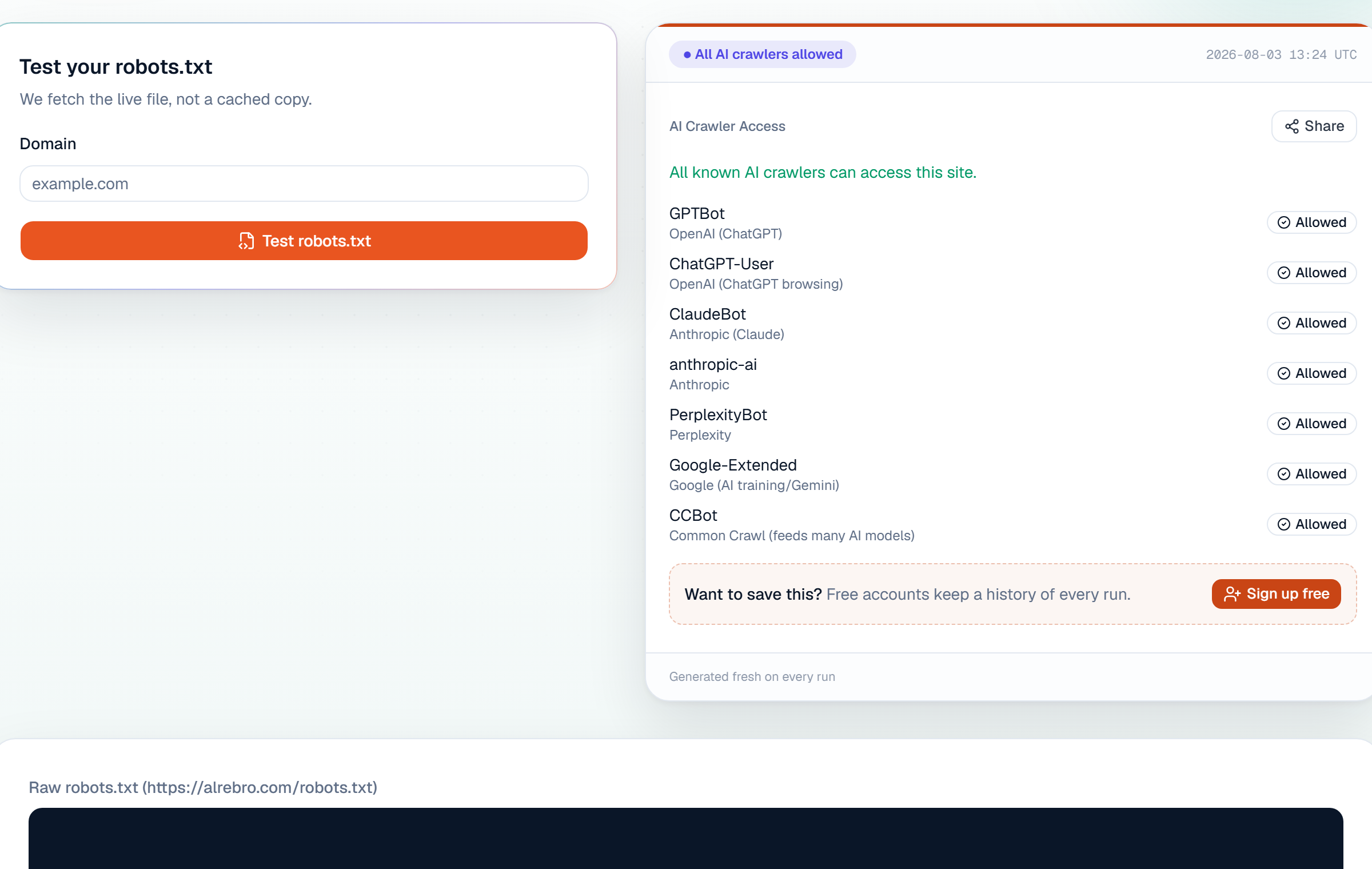Click the Sign up free button
The height and width of the screenshot is (869, 1372).
coord(1276,594)
